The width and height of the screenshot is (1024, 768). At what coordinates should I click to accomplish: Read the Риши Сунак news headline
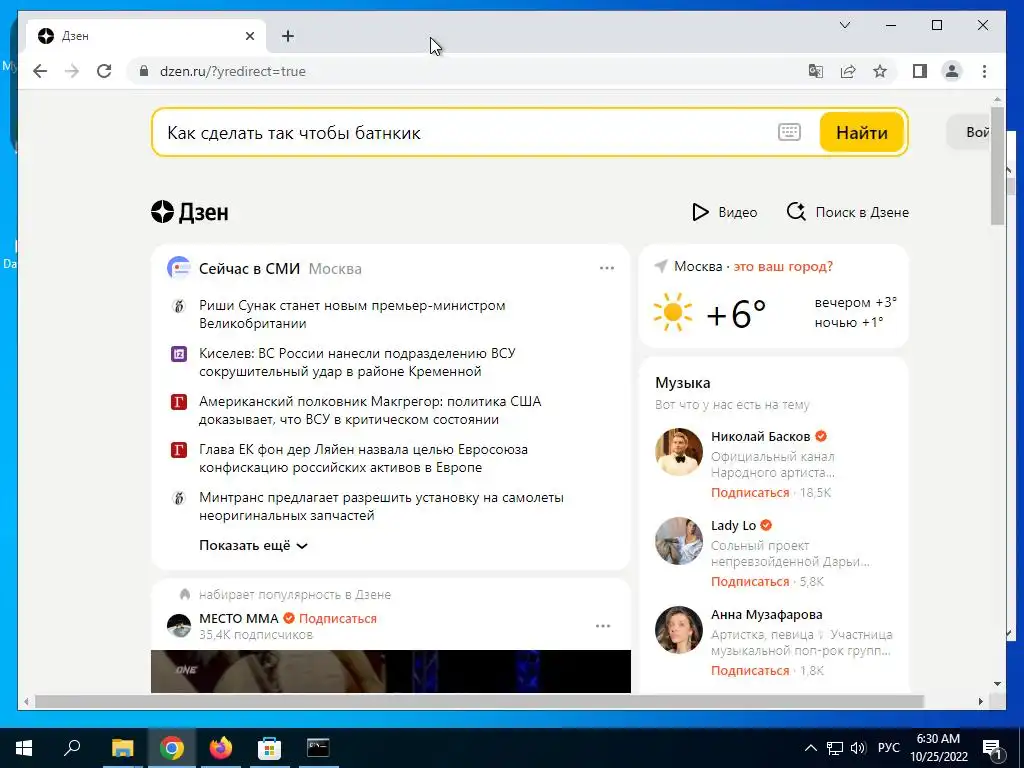pyautogui.click(x=352, y=314)
